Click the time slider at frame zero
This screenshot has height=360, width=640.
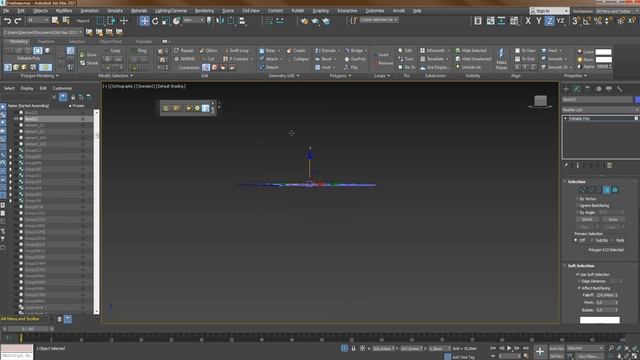pos(21,338)
